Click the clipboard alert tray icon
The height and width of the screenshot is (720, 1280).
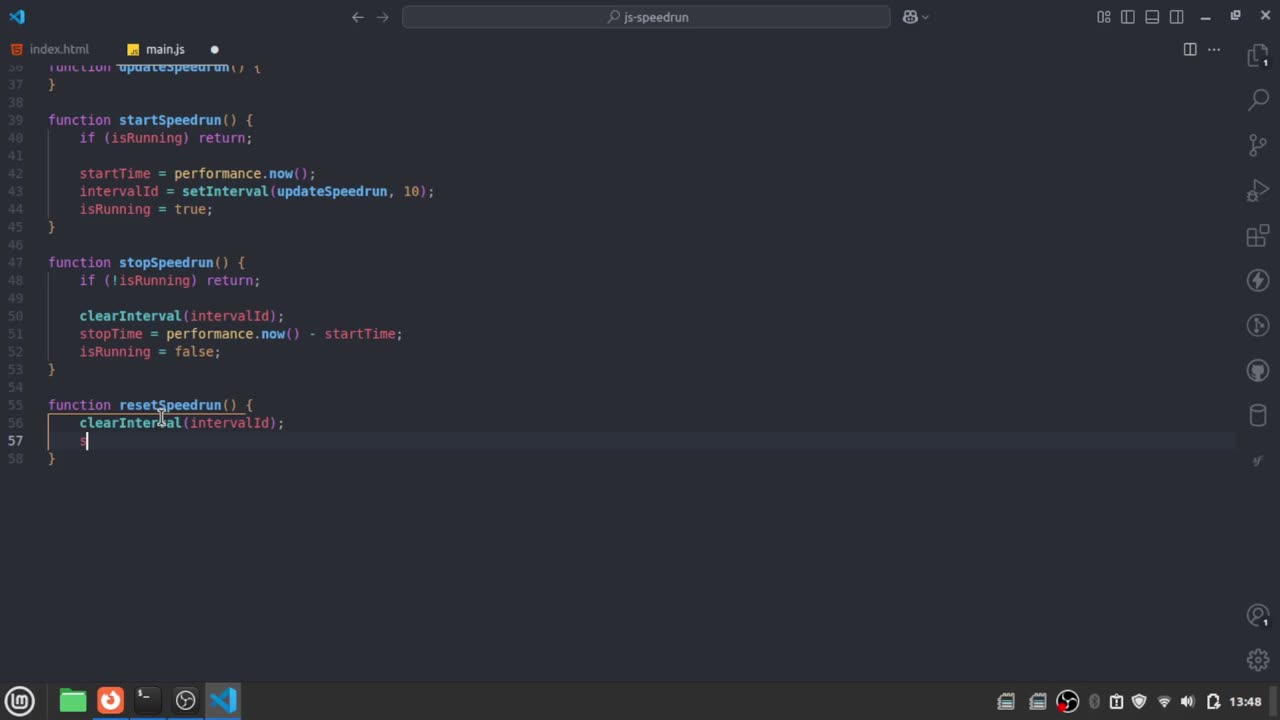pos(1116,702)
